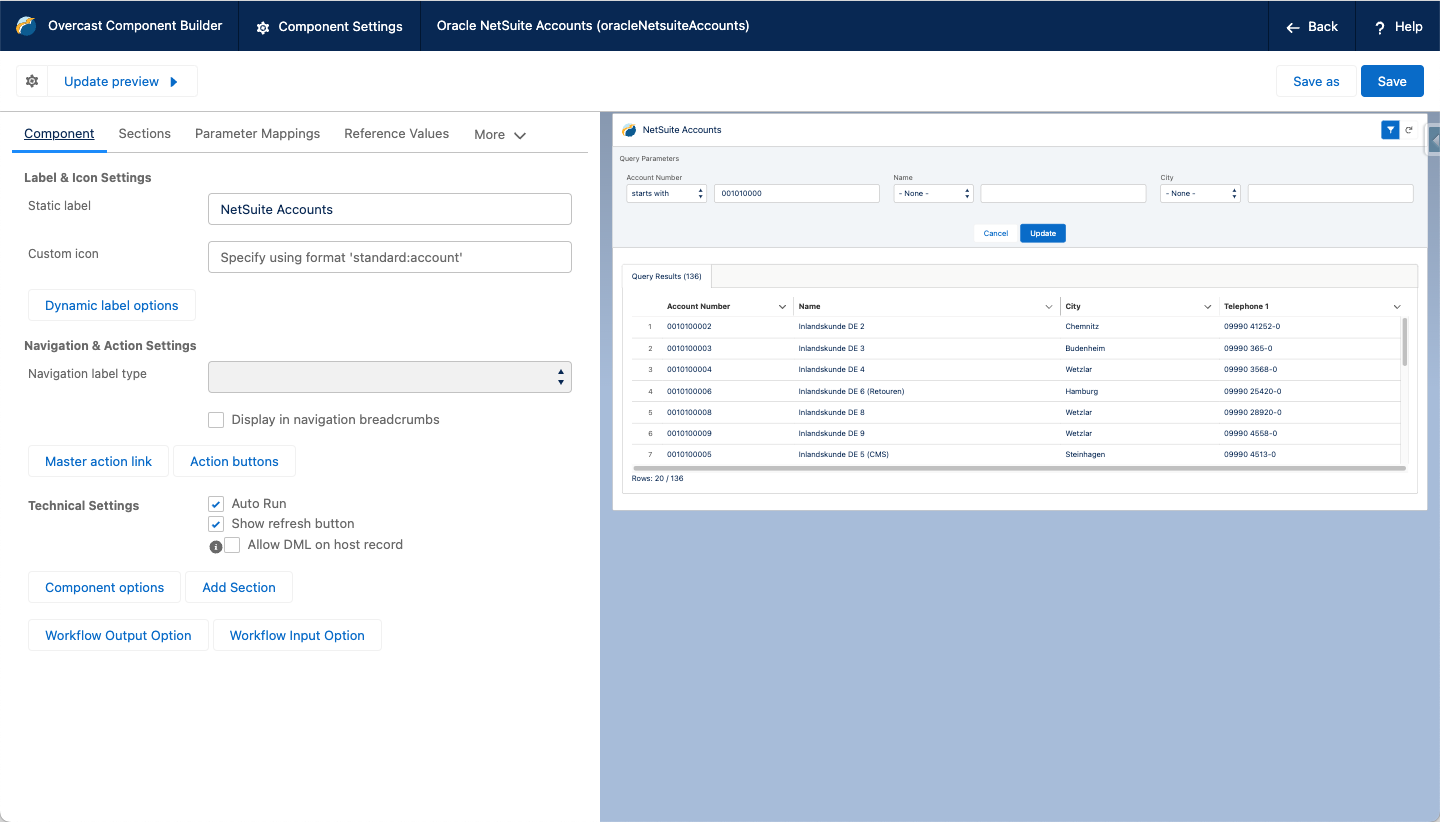The height and width of the screenshot is (822, 1440).
Task: Click the Save as button
Action: click(x=1316, y=82)
